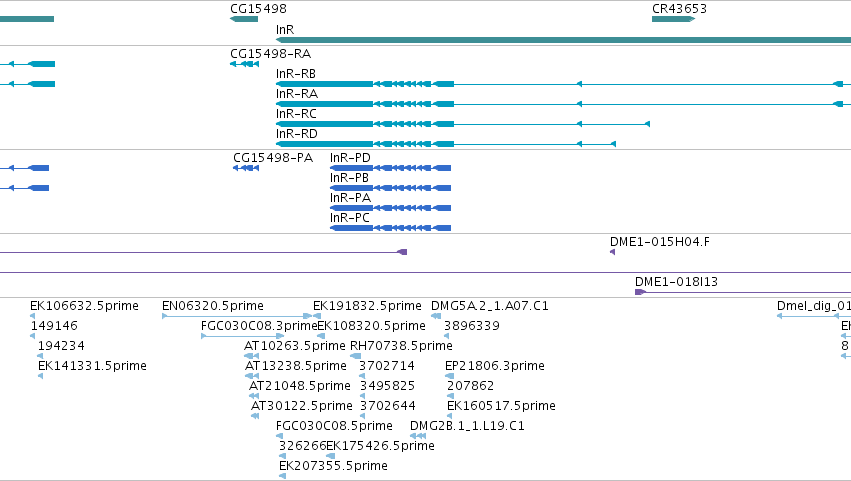The width and height of the screenshot is (851, 481).
Task: Select the InR-RB transcript label
Action: tap(296, 74)
